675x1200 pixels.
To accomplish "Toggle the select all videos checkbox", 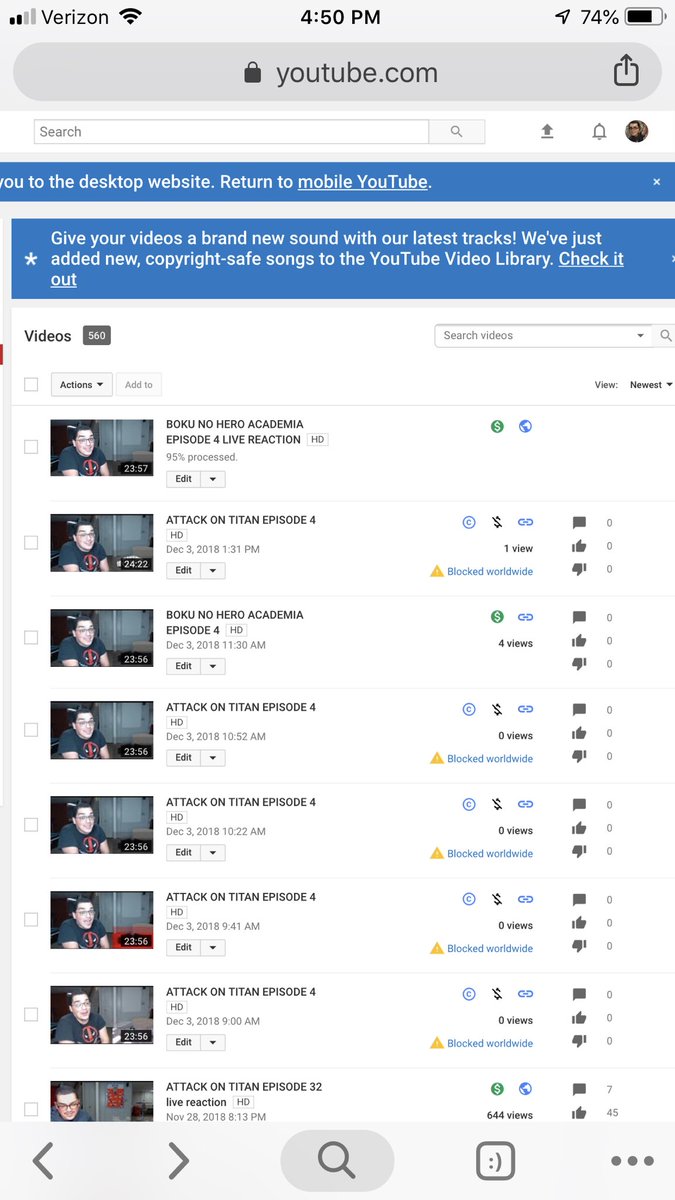I will 31,384.
